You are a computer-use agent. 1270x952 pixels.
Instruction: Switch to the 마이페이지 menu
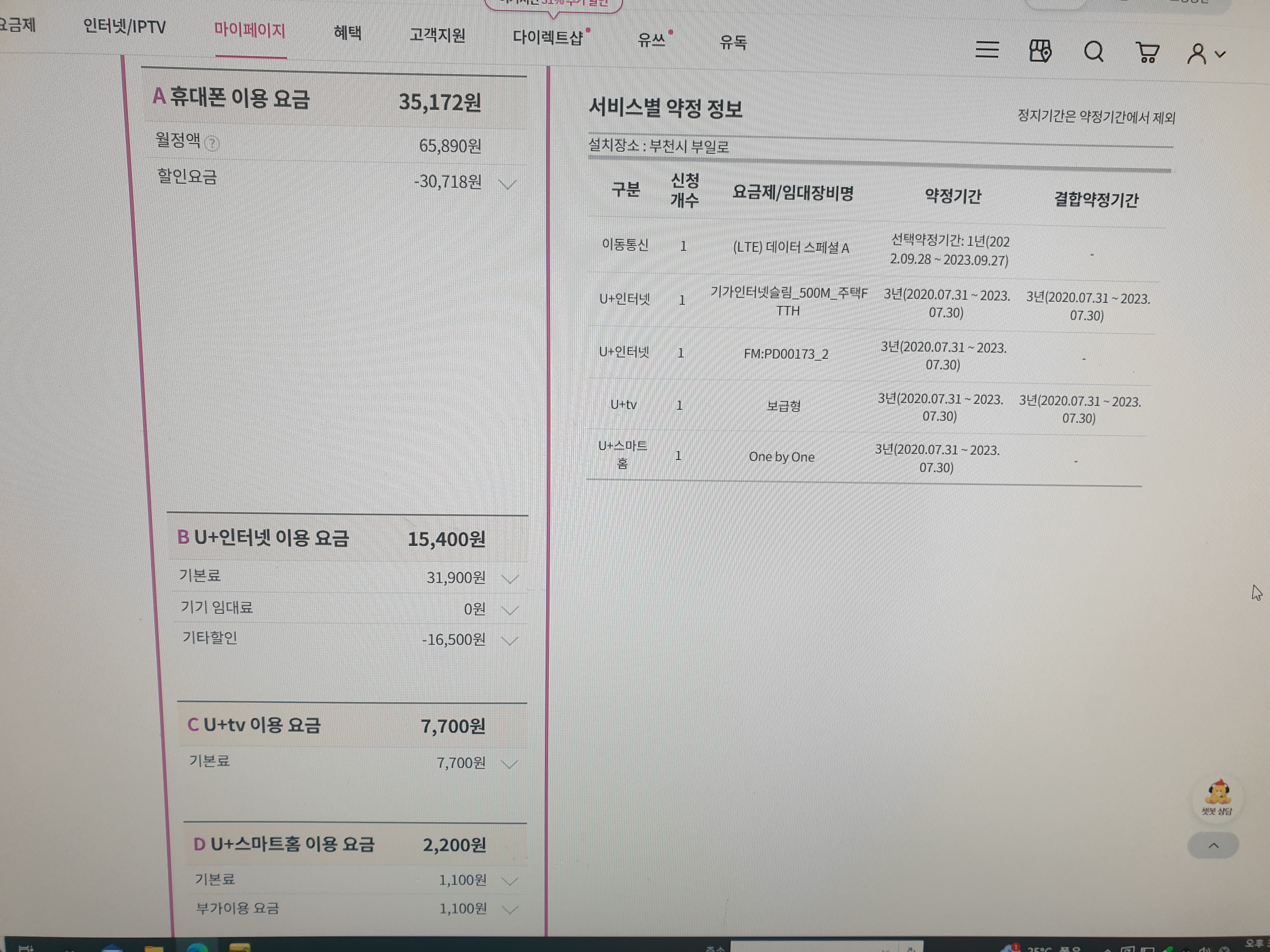250,31
